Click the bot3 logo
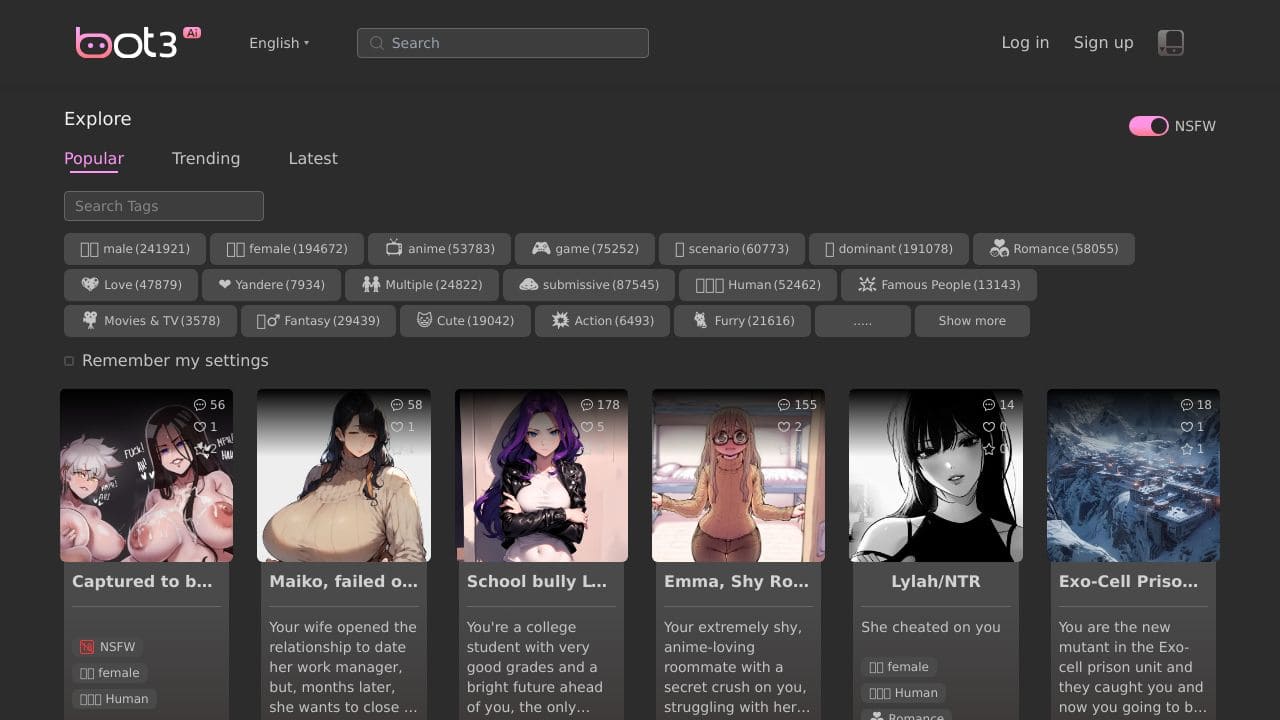This screenshot has width=1280, height=720. 138,42
